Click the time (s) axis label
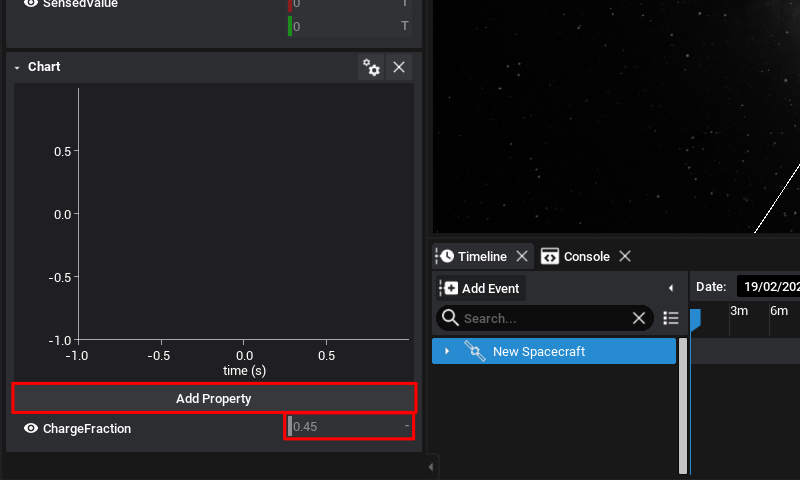Viewport: 800px width, 480px height. (x=244, y=370)
